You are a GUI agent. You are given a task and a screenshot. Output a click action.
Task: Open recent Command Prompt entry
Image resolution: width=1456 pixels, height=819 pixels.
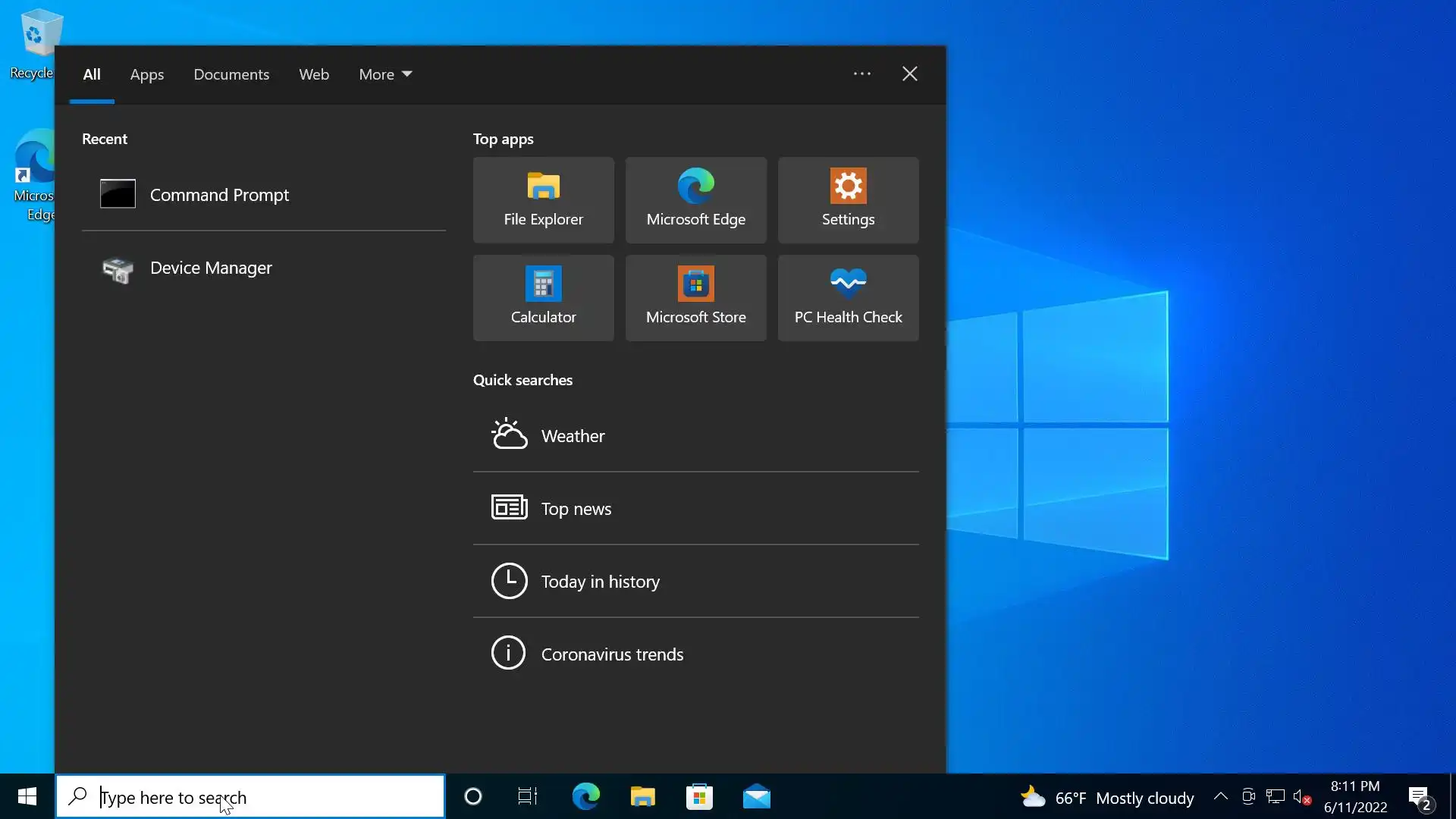pos(219,195)
